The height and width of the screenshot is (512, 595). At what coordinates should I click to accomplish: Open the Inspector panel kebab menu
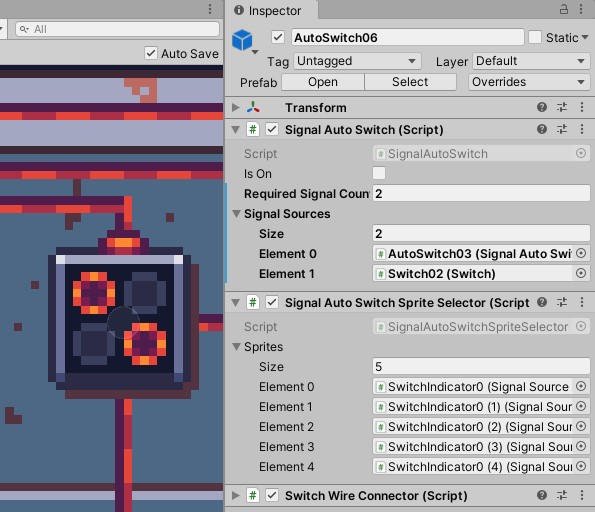[x=581, y=9]
